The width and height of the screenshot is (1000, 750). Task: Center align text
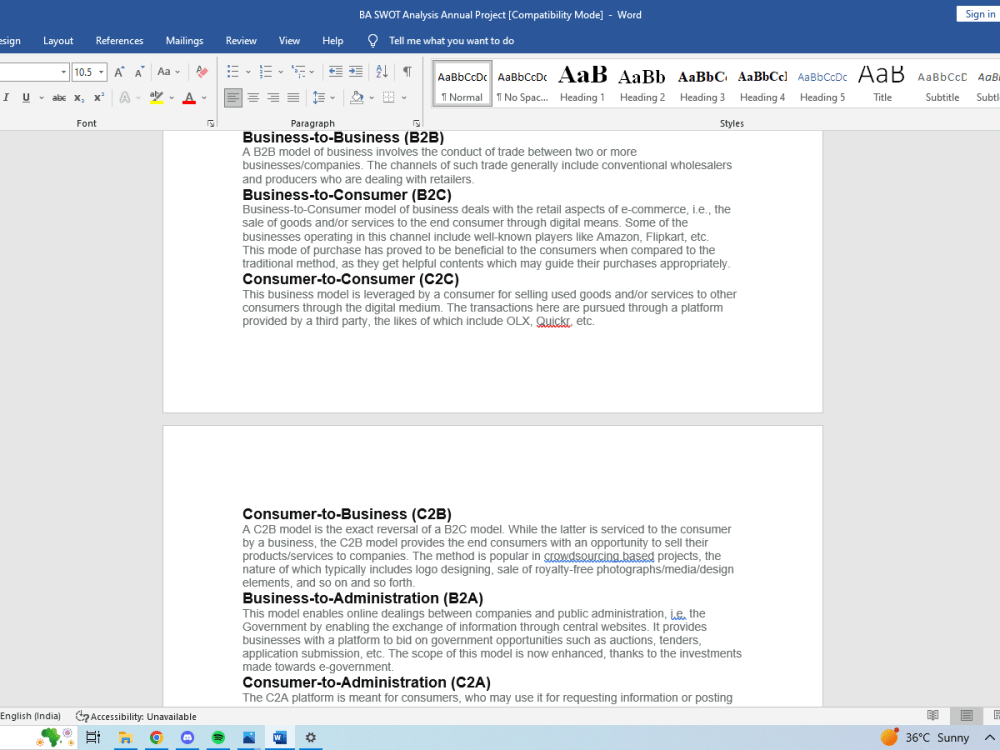click(253, 98)
